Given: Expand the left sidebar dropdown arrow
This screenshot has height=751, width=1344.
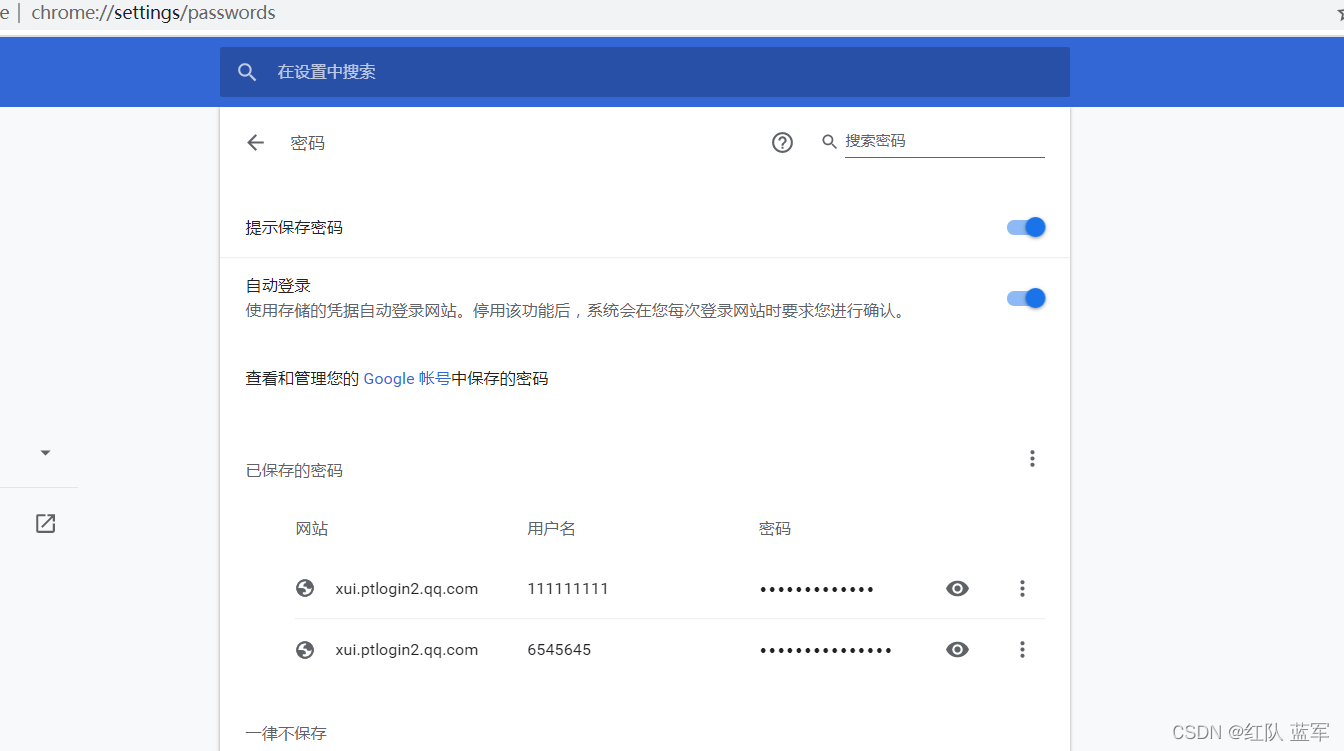Looking at the screenshot, I should 45,453.
